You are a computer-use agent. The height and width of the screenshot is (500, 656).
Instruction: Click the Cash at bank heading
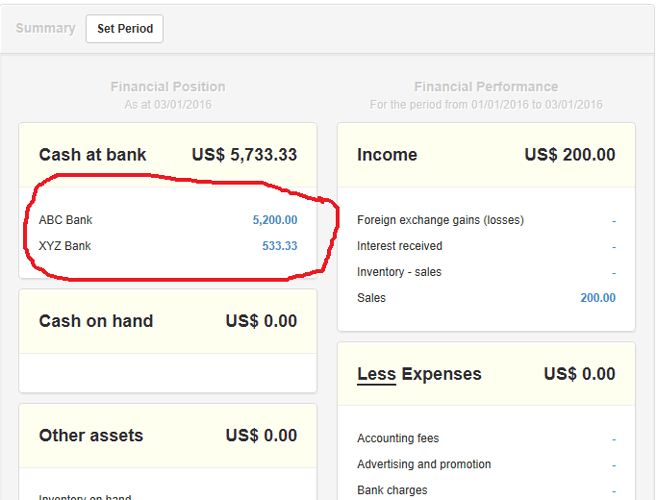(92, 155)
